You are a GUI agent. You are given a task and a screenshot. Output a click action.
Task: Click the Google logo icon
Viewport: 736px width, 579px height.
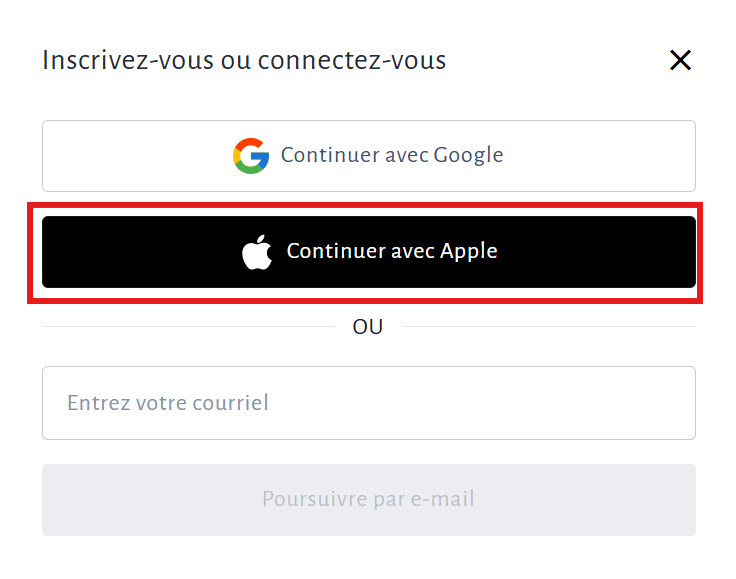click(251, 156)
